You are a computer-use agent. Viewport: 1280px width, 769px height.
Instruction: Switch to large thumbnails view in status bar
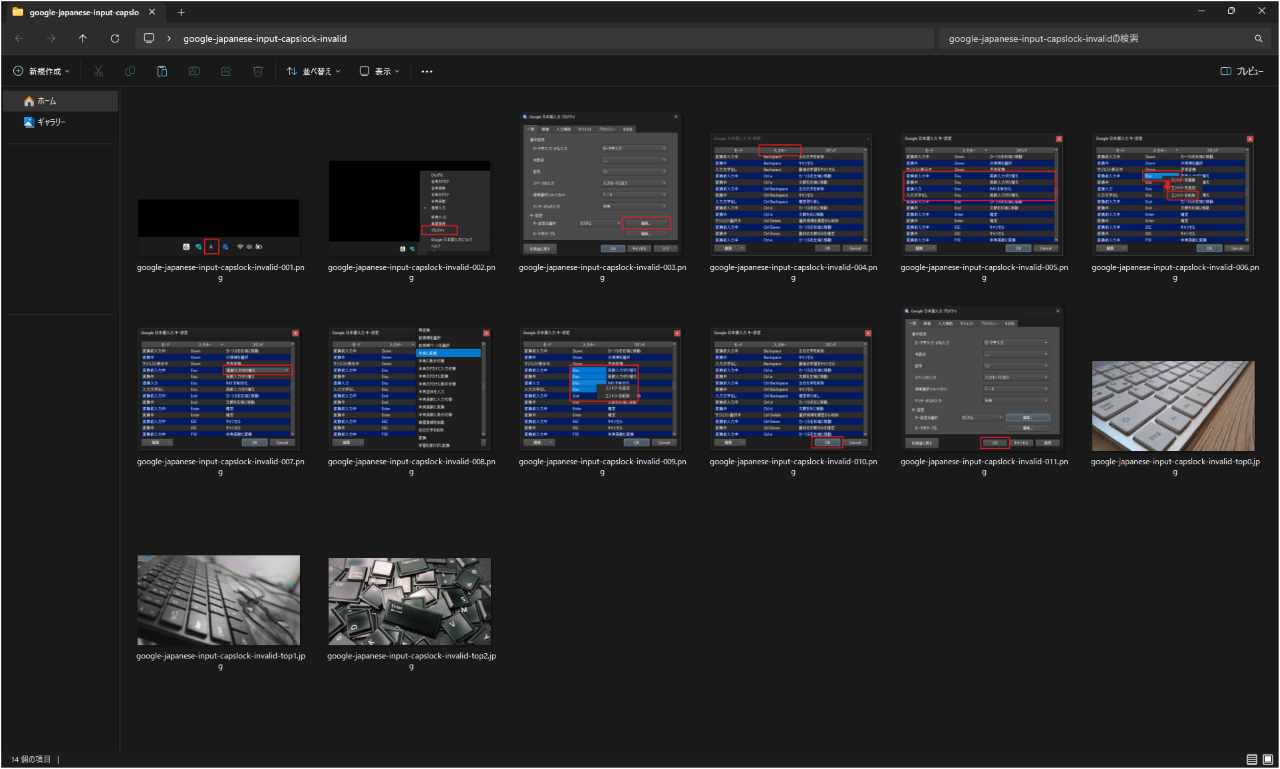click(1267, 760)
